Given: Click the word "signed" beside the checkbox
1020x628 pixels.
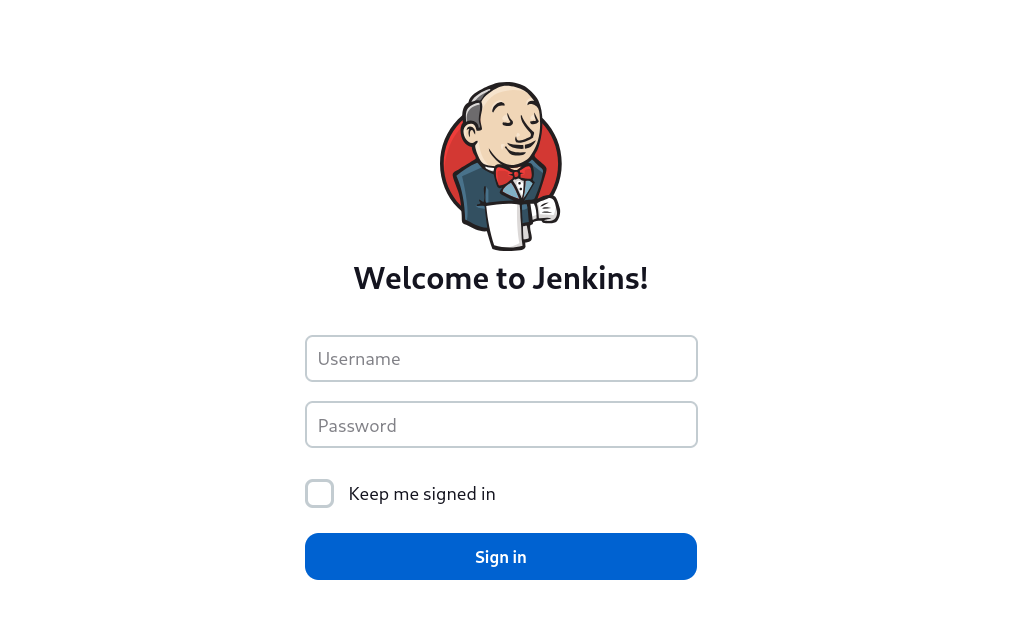Looking at the screenshot, I should coord(450,495).
